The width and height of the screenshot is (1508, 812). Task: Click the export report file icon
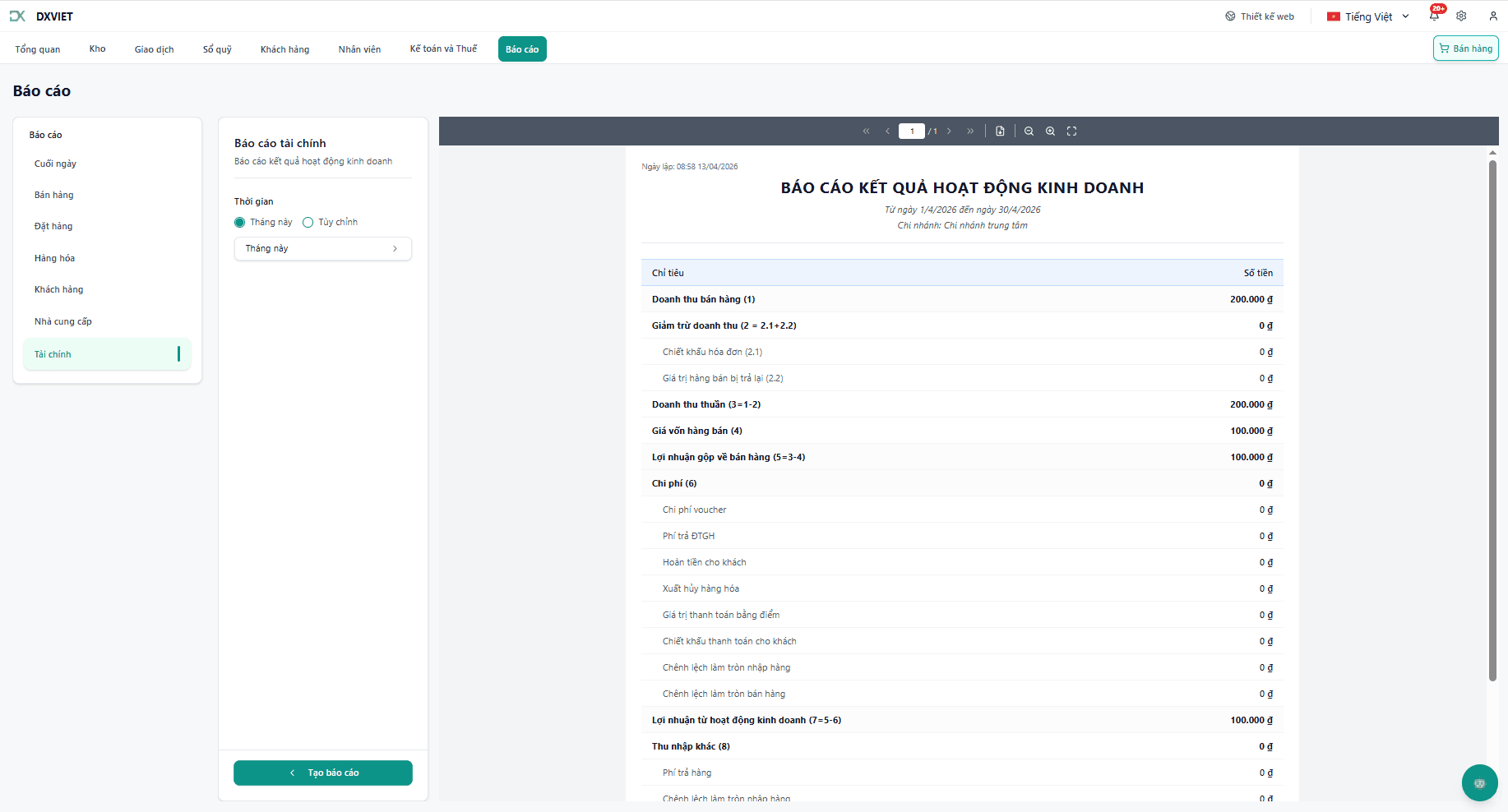1000,131
